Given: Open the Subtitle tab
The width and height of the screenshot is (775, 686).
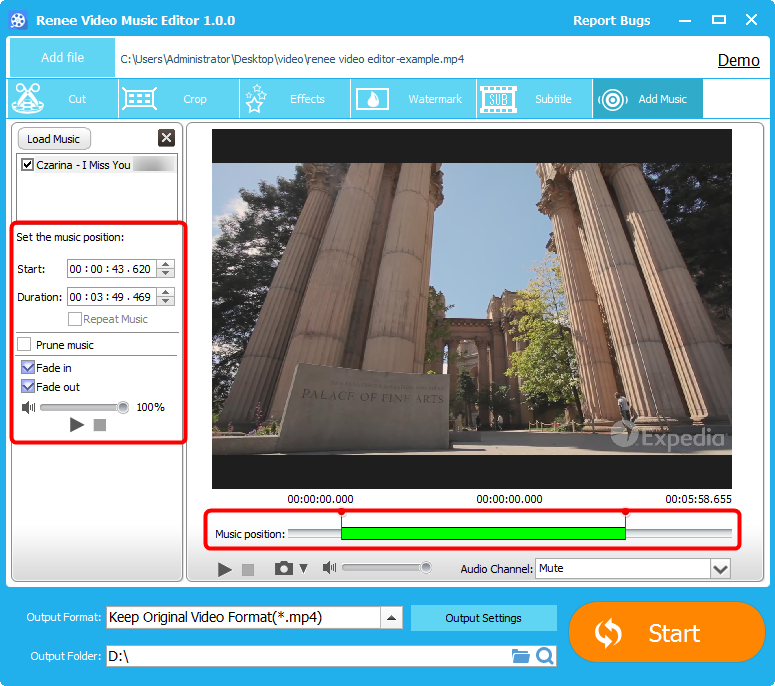Looking at the screenshot, I should 530,99.
